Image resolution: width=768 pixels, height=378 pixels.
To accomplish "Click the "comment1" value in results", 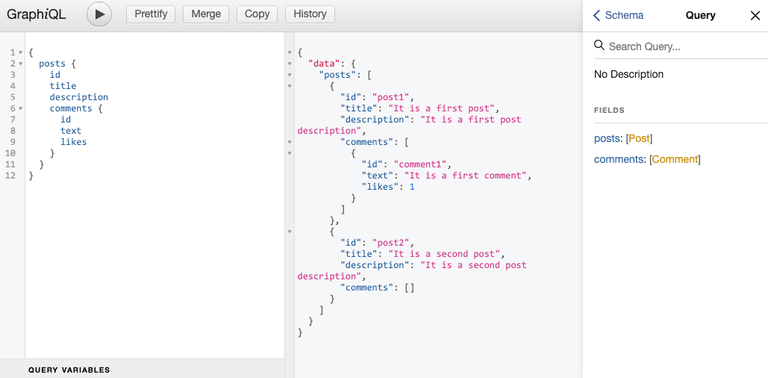I will (420, 165).
